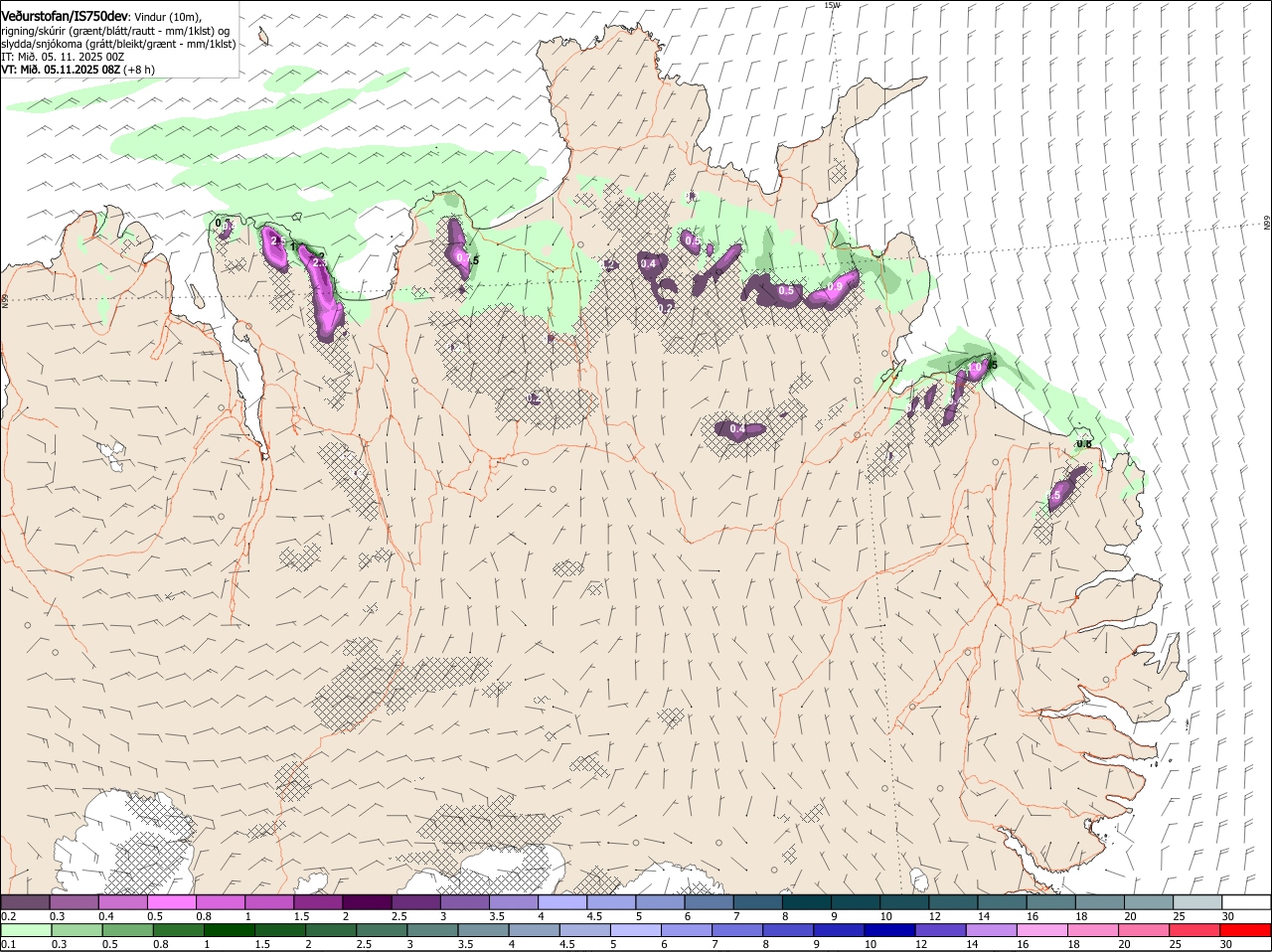Choose the 20 swatch in the top snow legend row
The height and width of the screenshot is (952, 1272).
pyautogui.click(x=1149, y=902)
